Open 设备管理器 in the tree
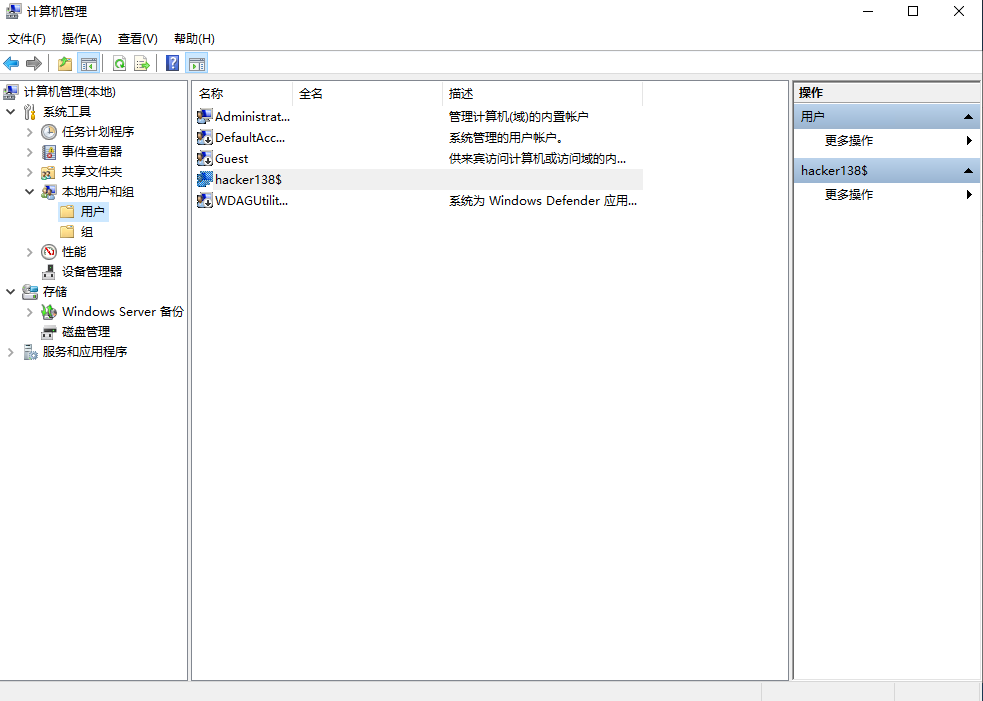The height and width of the screenshot is (701, 983). click(91, 272)
